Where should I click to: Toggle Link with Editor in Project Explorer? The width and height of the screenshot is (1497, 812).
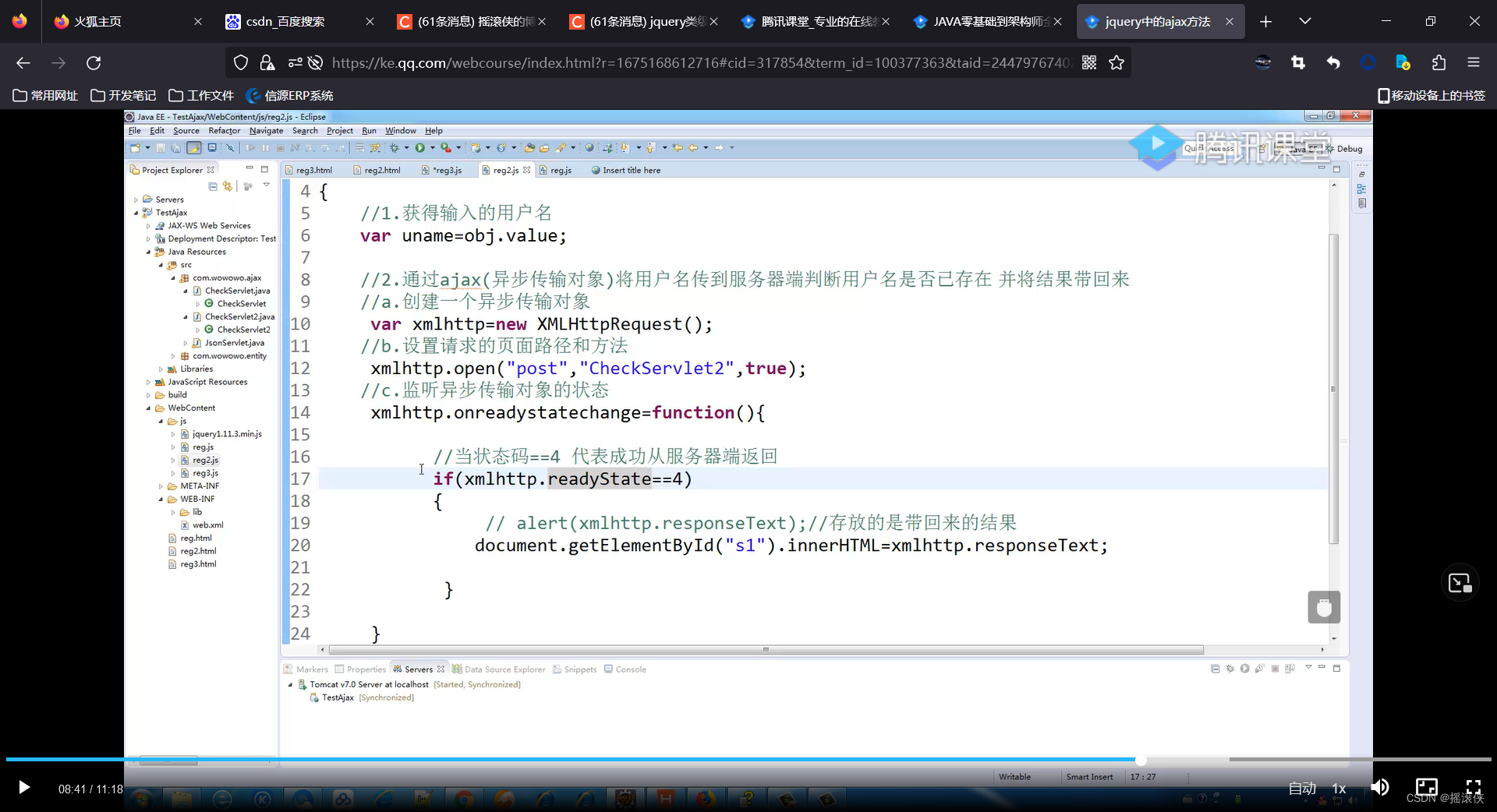228,186
